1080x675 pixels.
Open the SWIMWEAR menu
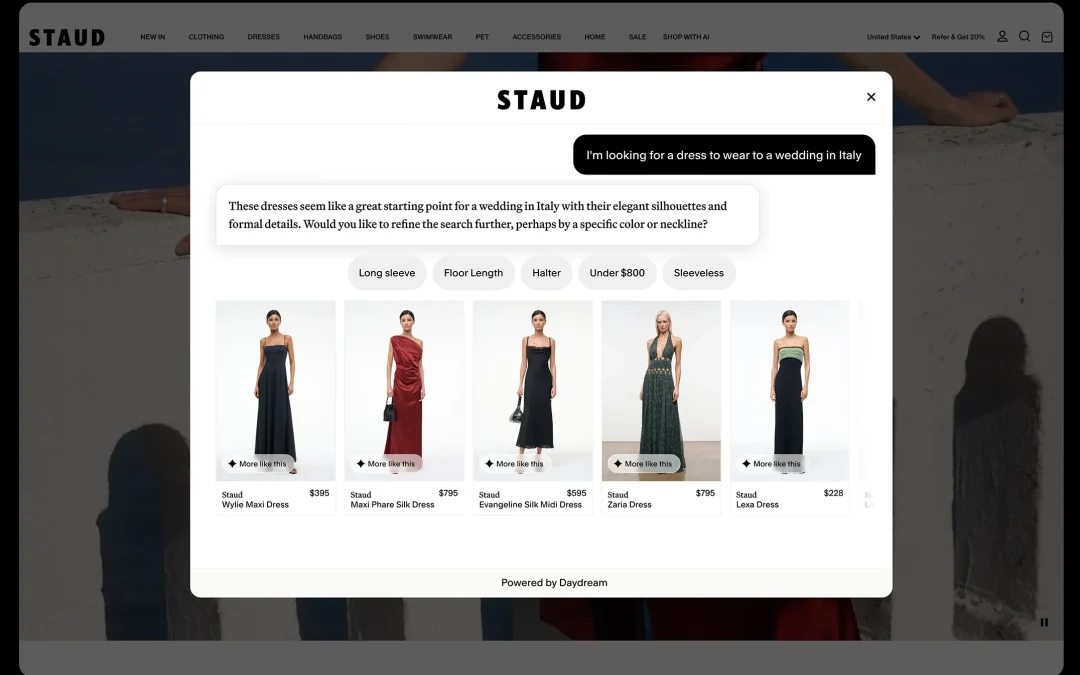pos(433,37)
